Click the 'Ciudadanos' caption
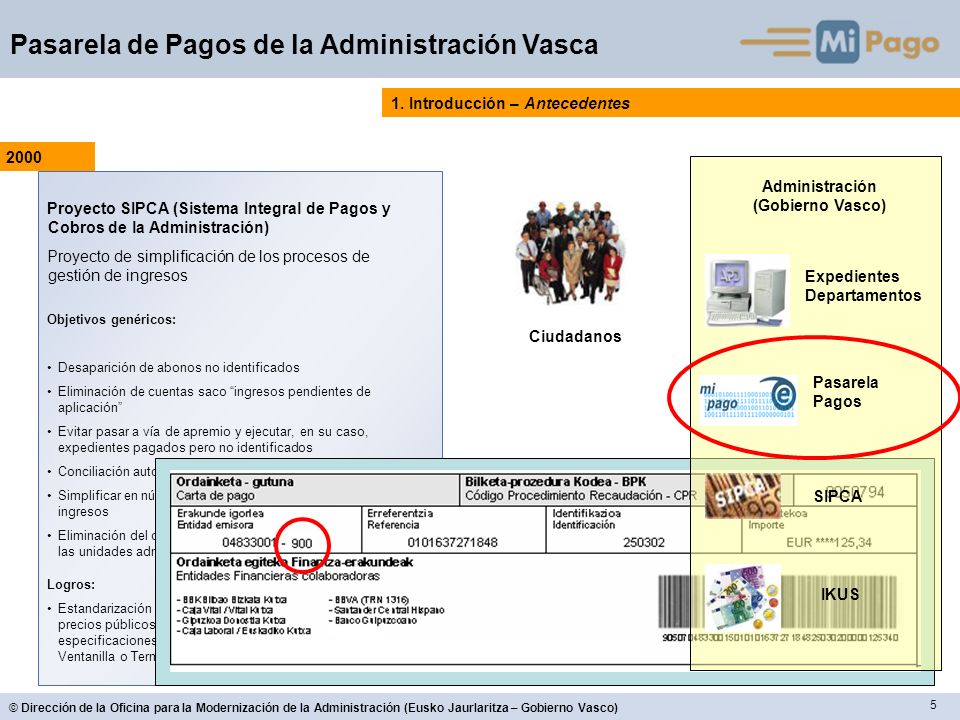This screenshot has width=960, height=720. click(575, 336)
